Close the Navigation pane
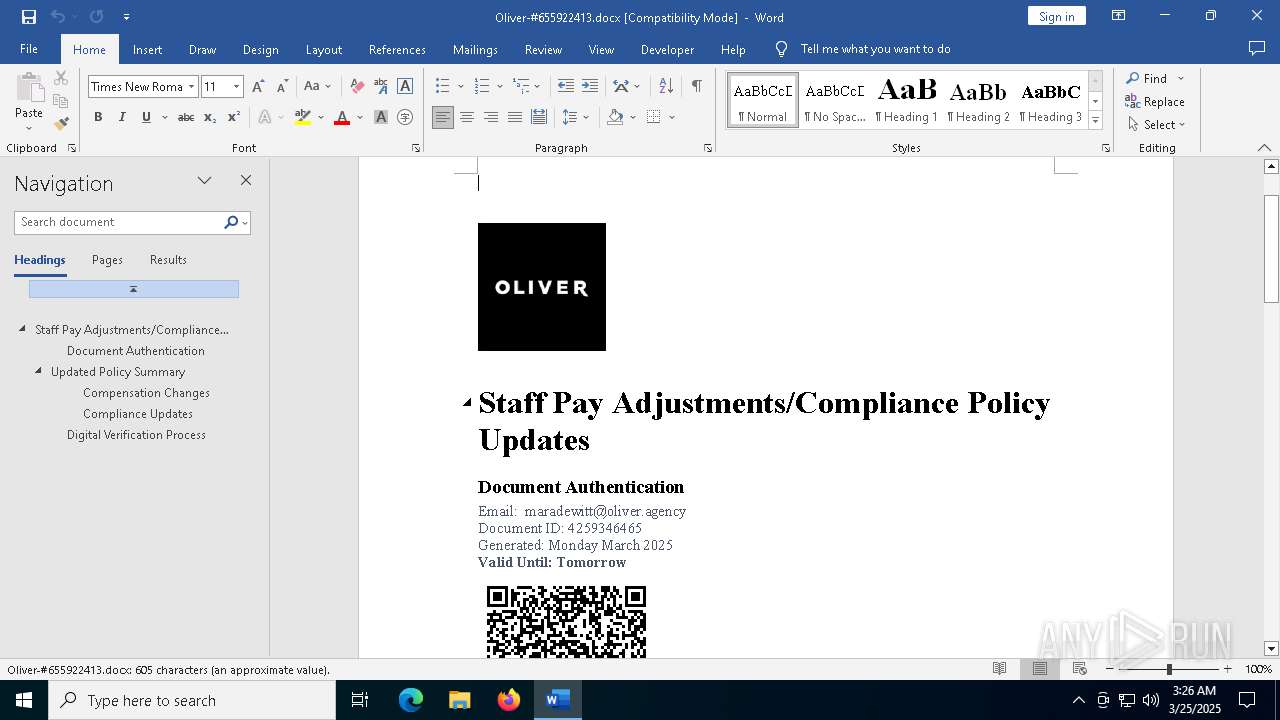This screenshot has height=720, width=1280. (246, 181)
